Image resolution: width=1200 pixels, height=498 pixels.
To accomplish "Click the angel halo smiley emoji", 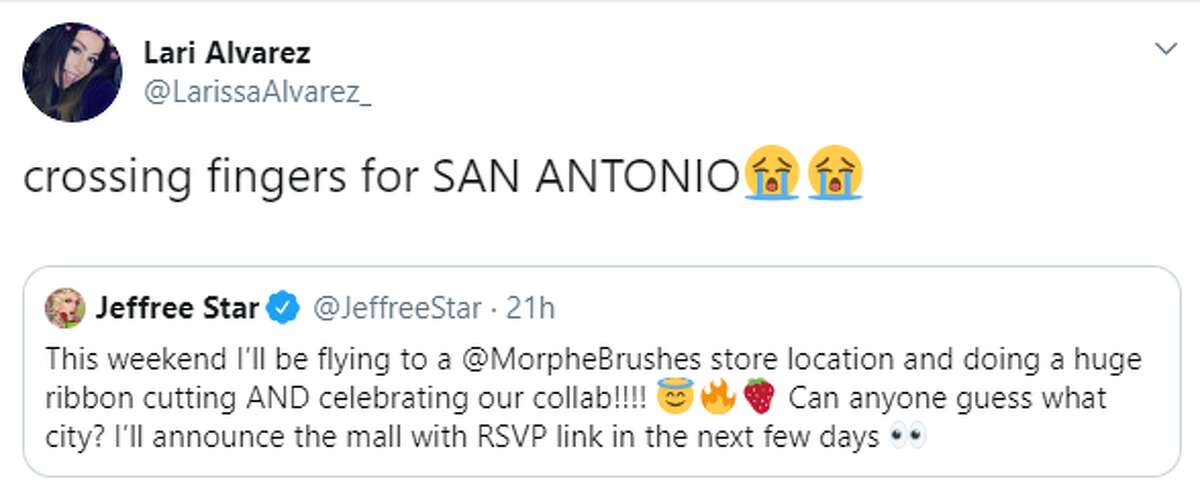I will click(x=672, y=399).
